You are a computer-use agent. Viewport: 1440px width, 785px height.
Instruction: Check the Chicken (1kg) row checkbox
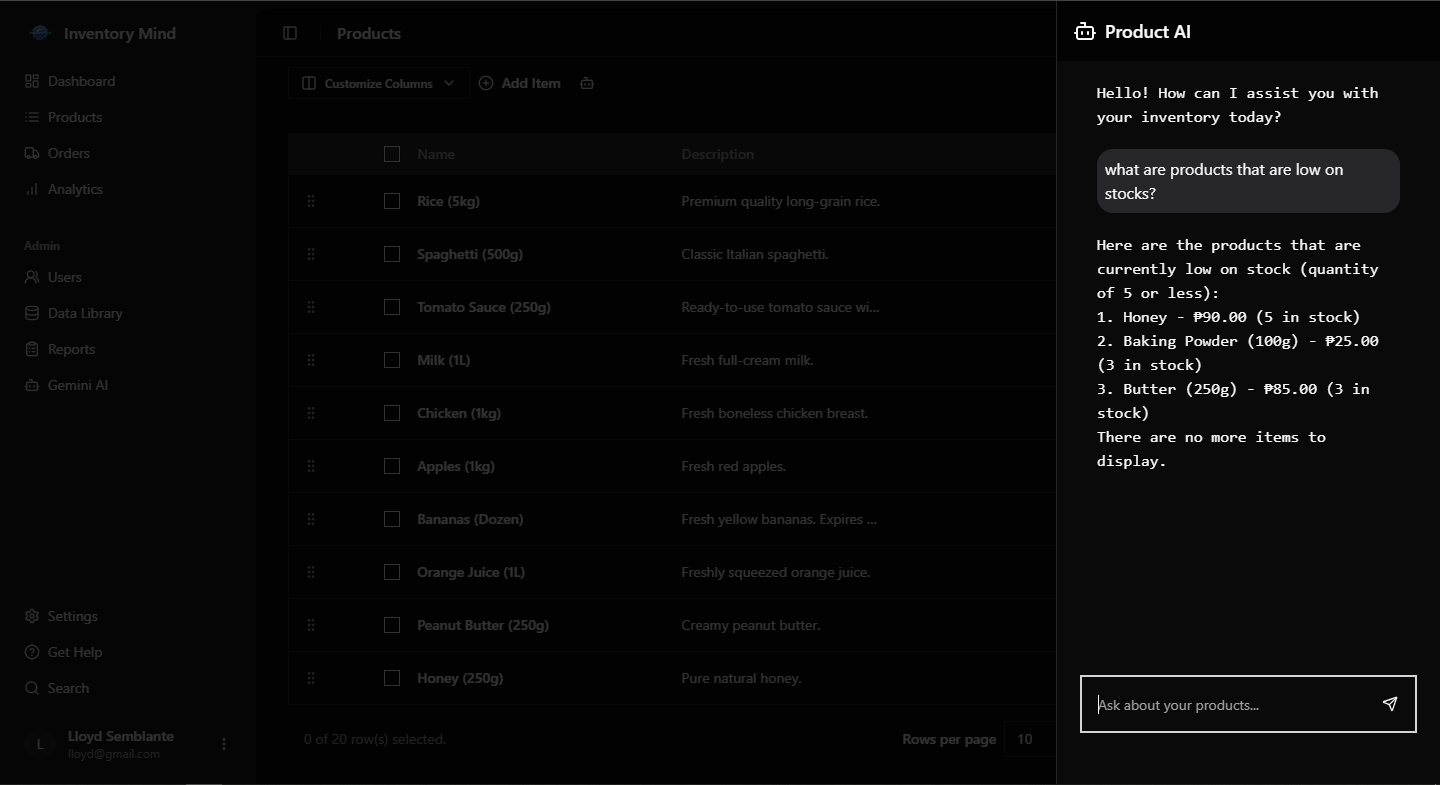pos(392,413)
